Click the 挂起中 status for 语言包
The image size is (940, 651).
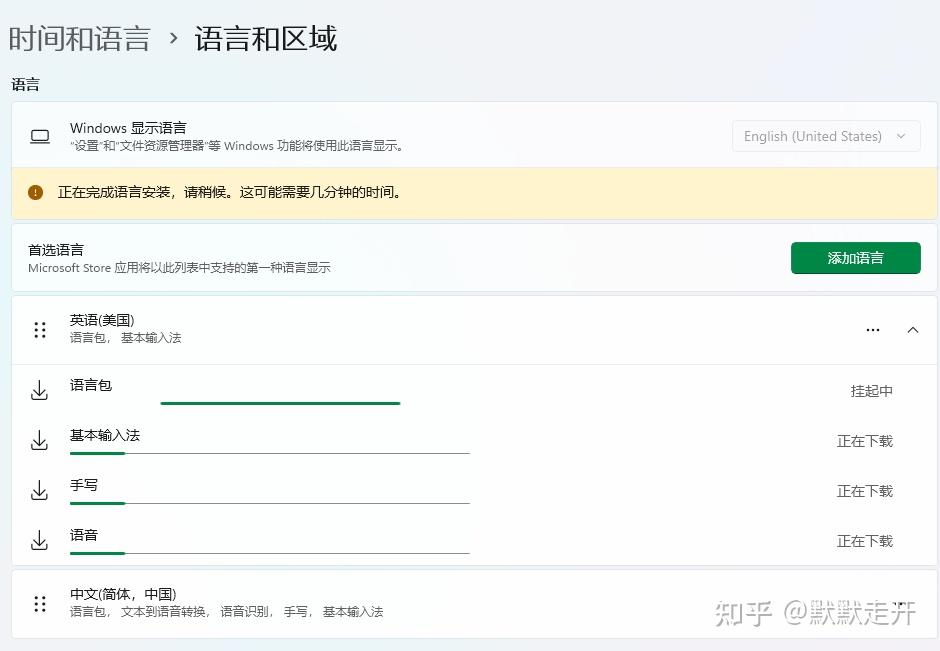[871, 391]
